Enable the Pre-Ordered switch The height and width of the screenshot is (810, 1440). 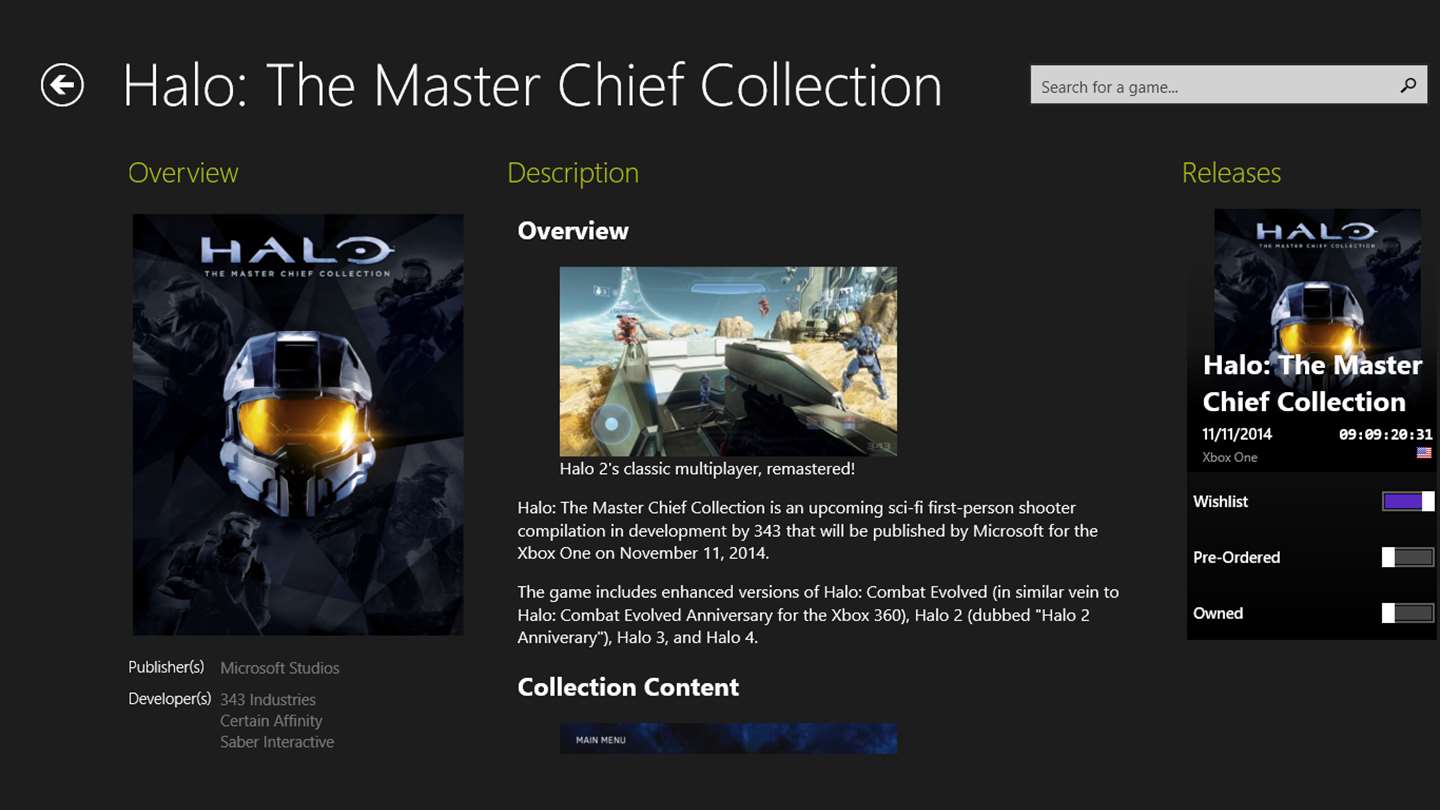[1408, 557]
